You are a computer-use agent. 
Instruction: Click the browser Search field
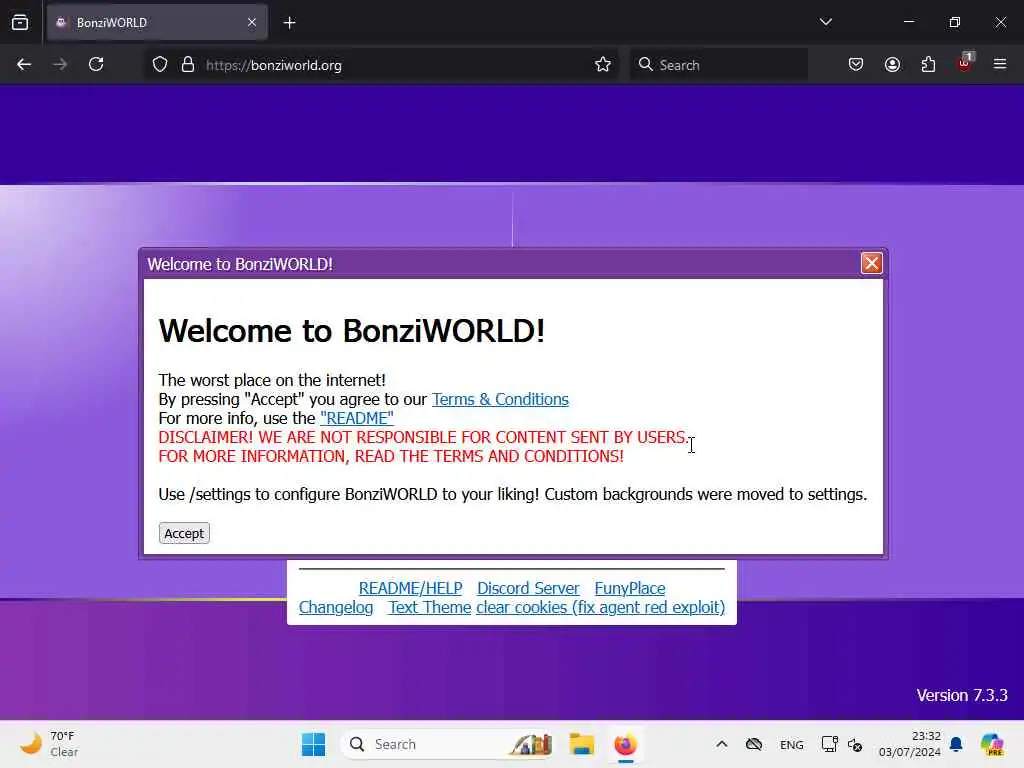point(719,65)
